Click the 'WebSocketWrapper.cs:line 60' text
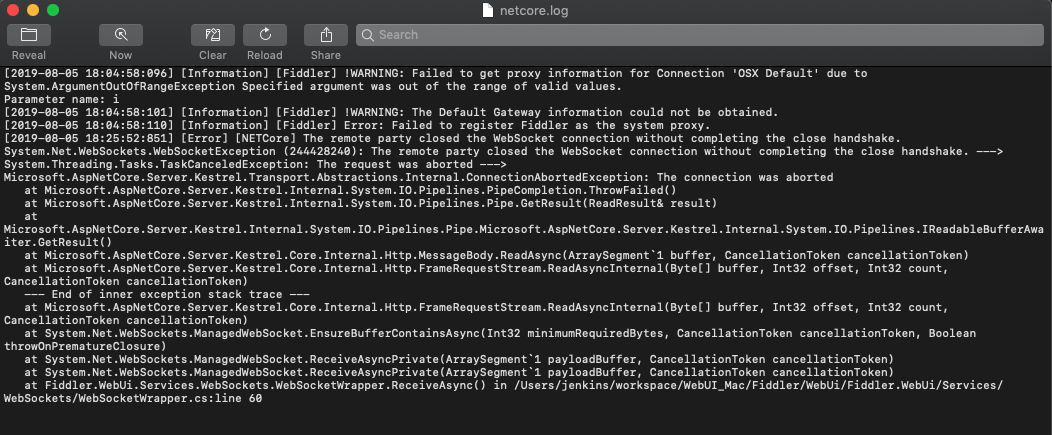The width and height of the screenshot is (1052, 435). pyautogui.click(x=134, y=398)
